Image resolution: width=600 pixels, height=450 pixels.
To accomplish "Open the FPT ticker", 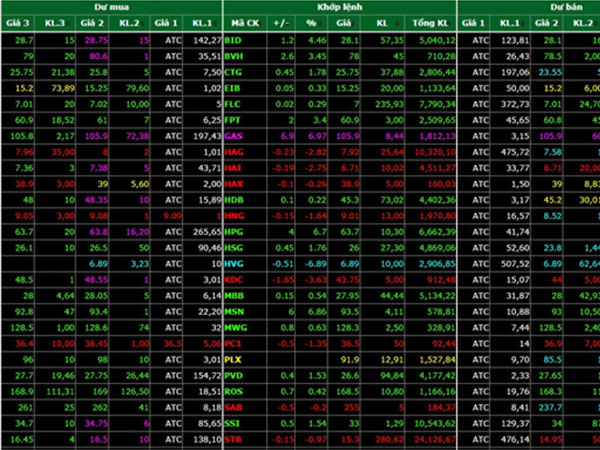I will point(232,121).
